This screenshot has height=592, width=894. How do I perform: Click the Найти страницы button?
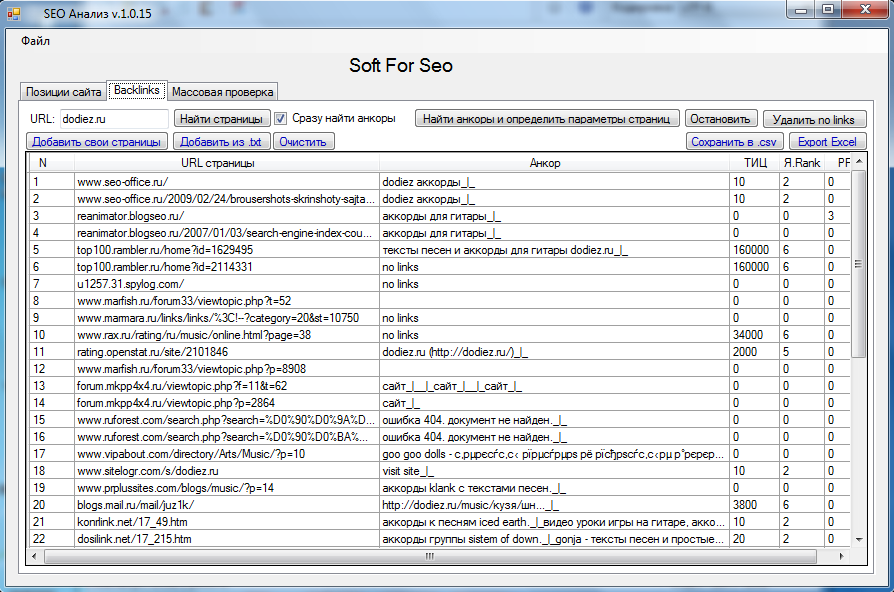click(x=221, y=119)
